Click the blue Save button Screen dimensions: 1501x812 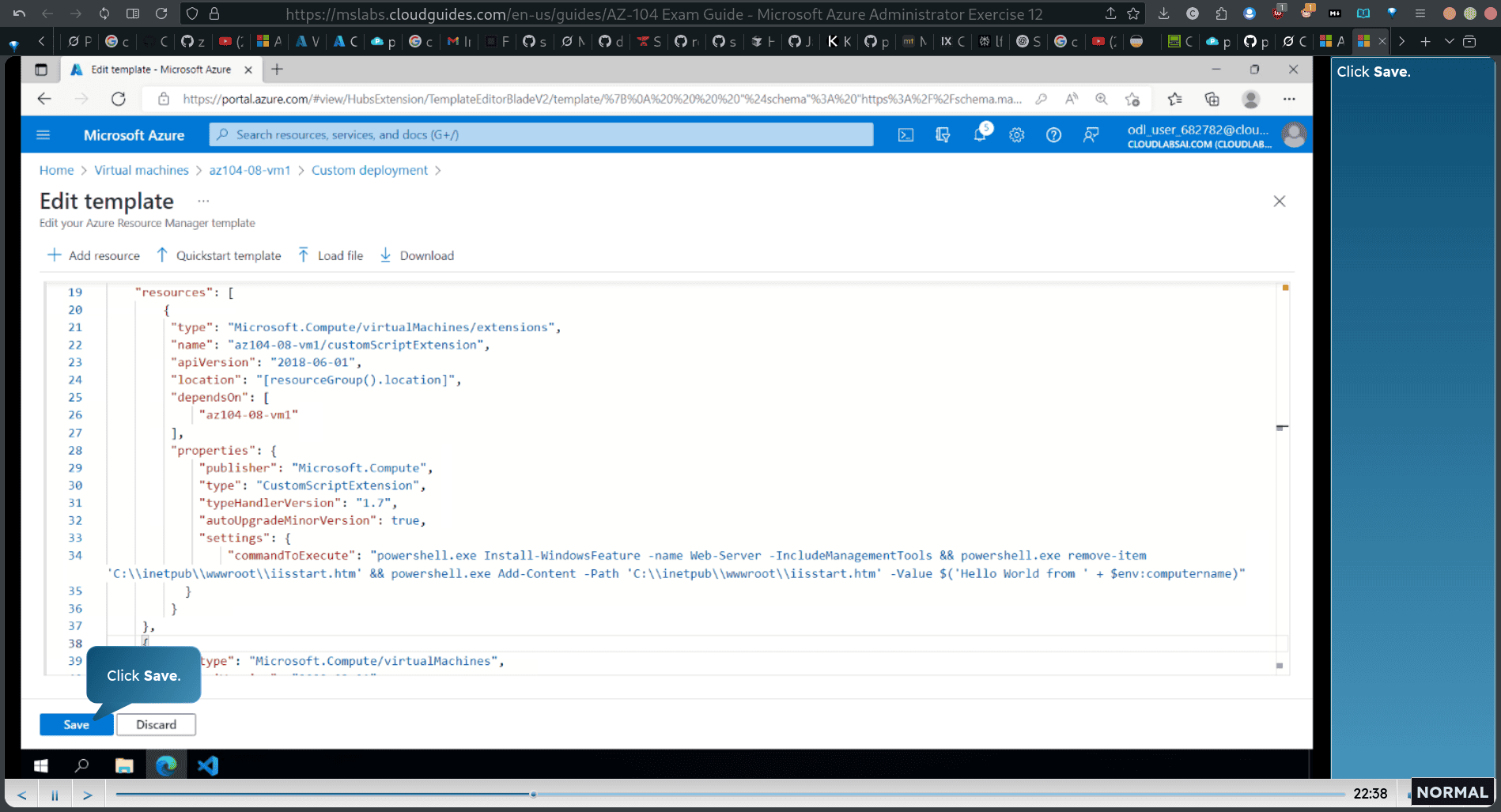[x=76, y=724]
